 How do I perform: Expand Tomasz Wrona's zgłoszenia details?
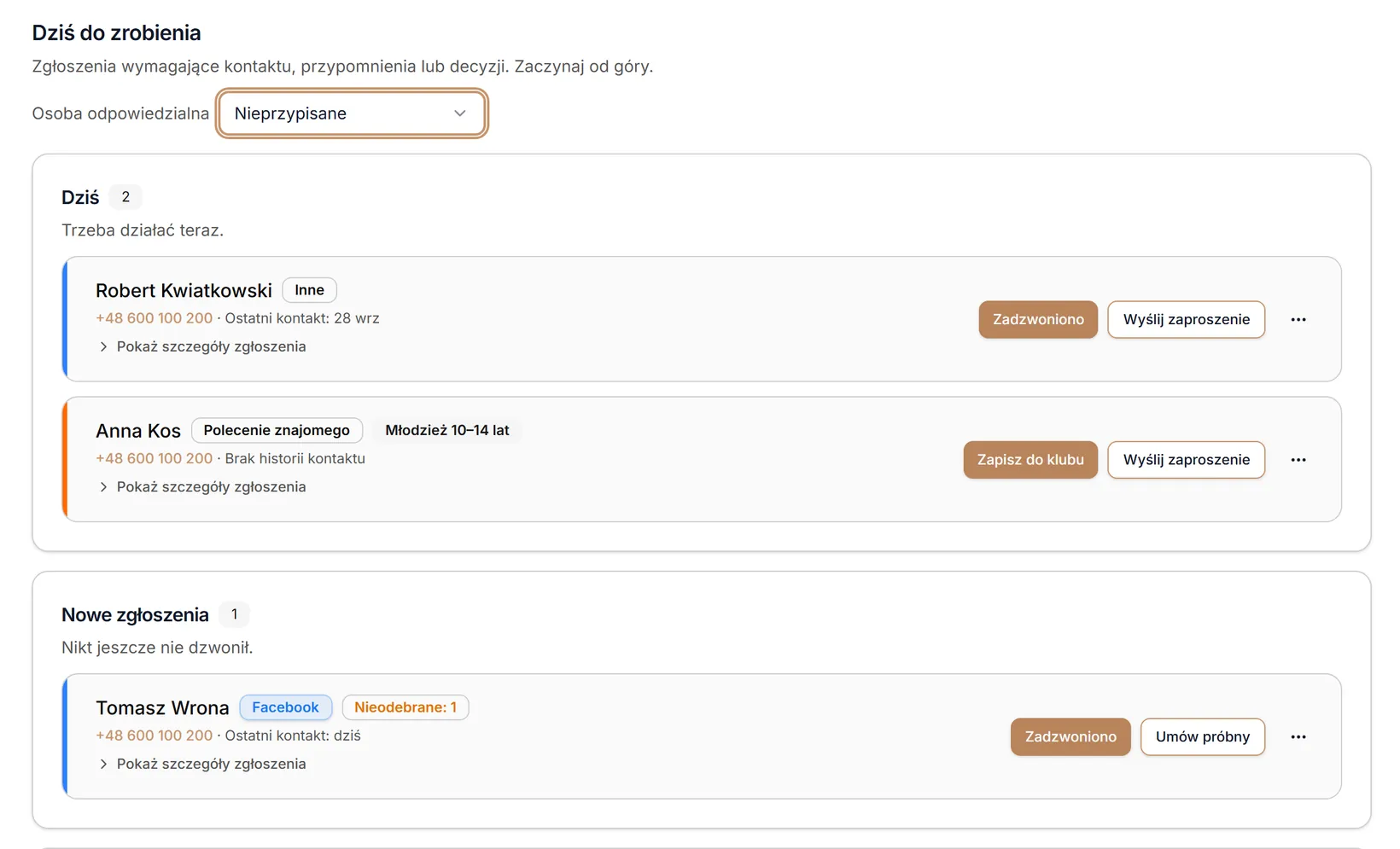202,764
